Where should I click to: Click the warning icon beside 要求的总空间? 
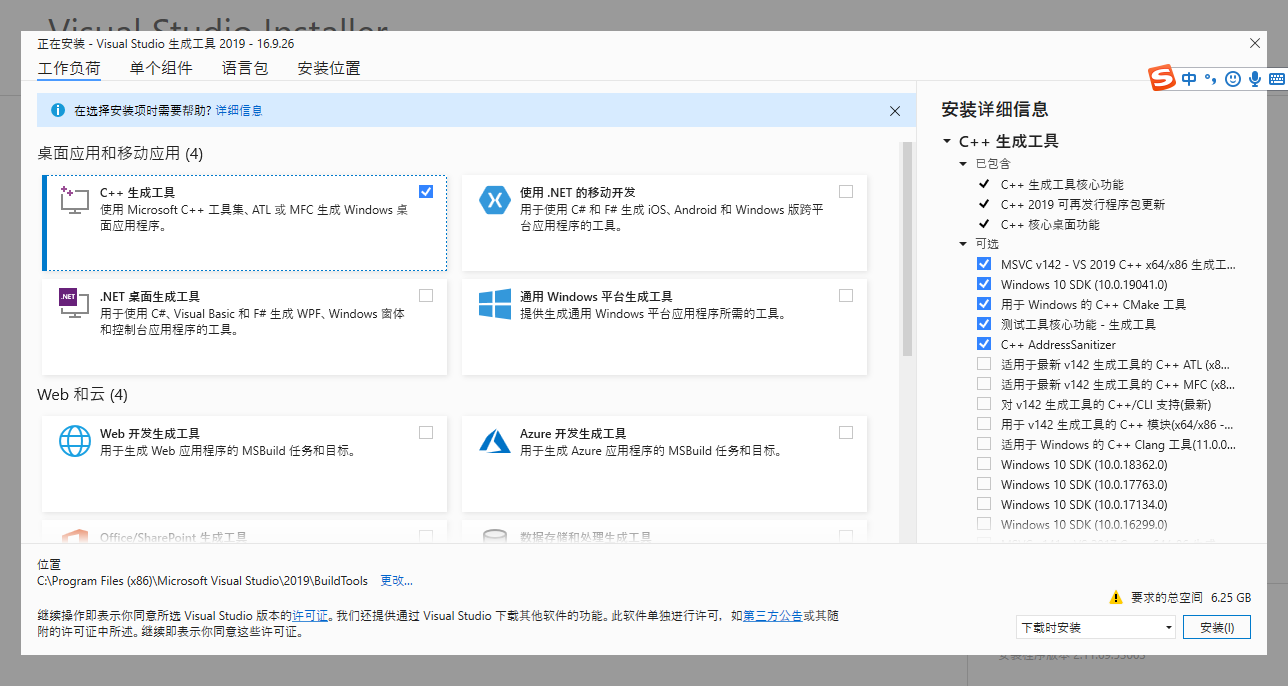pyautogui.click(x=1116, y=597)
